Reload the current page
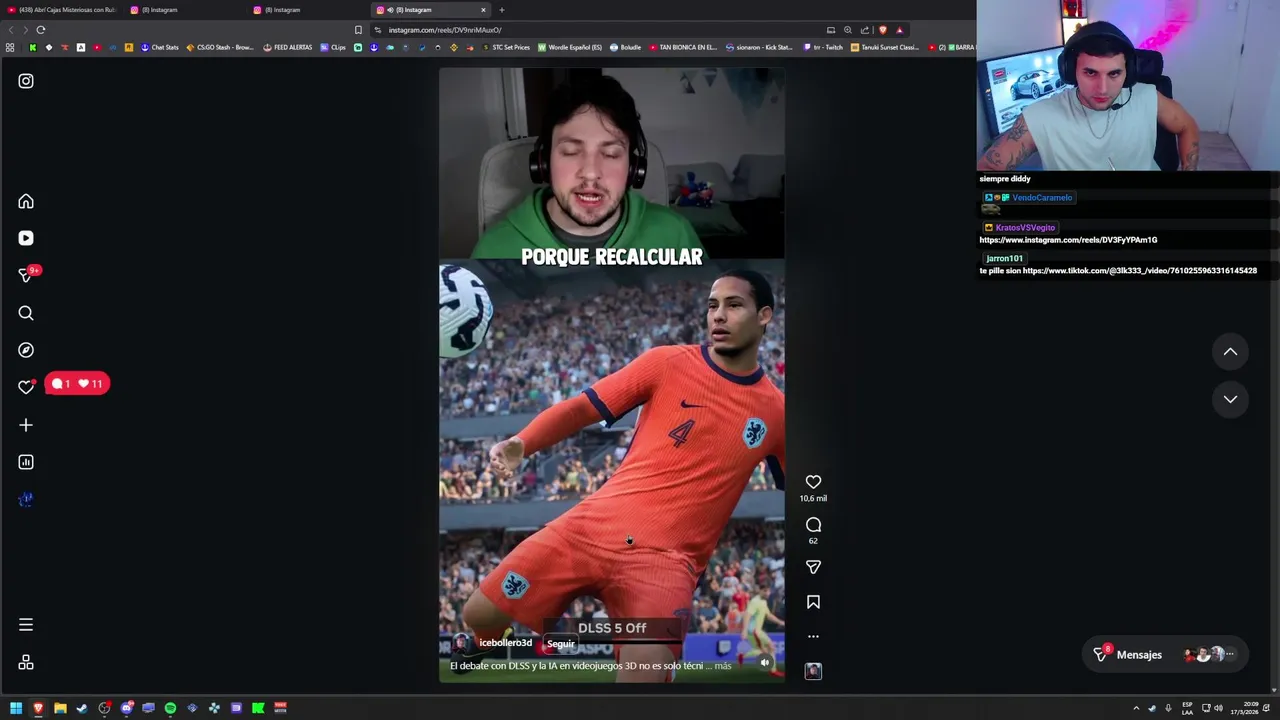 pyautogui.click(x=41, y=30)
